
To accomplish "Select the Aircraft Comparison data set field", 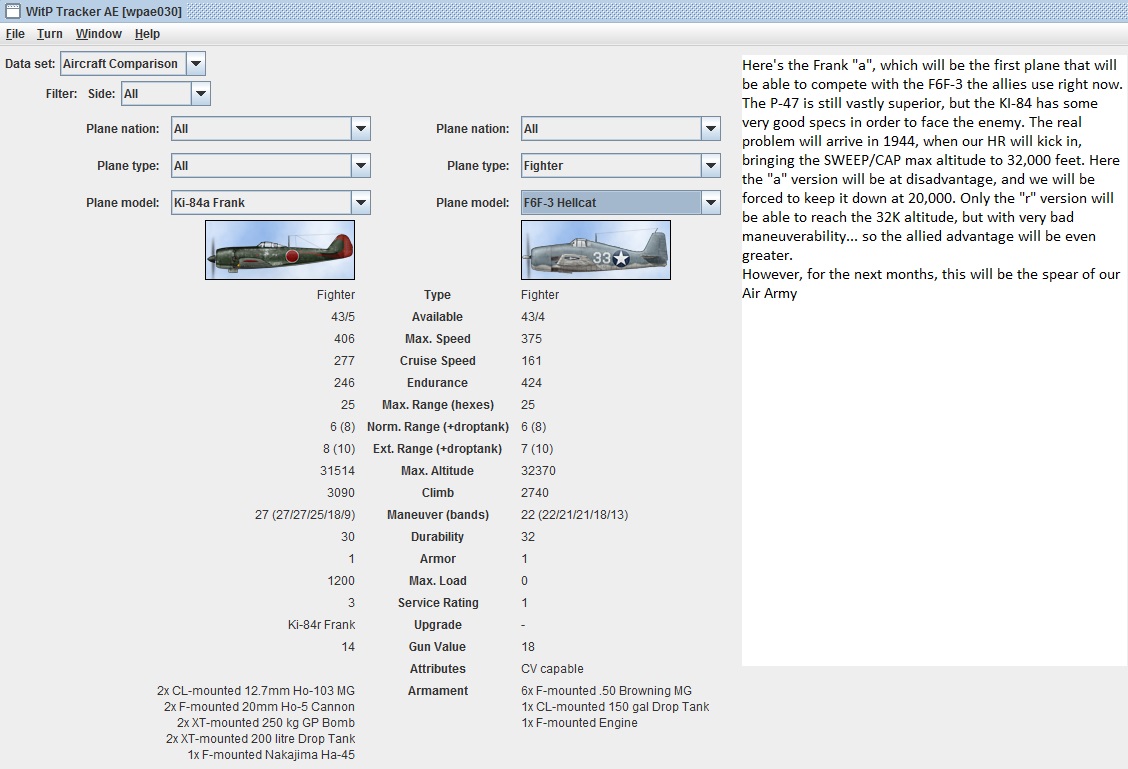I will [124, 63].
